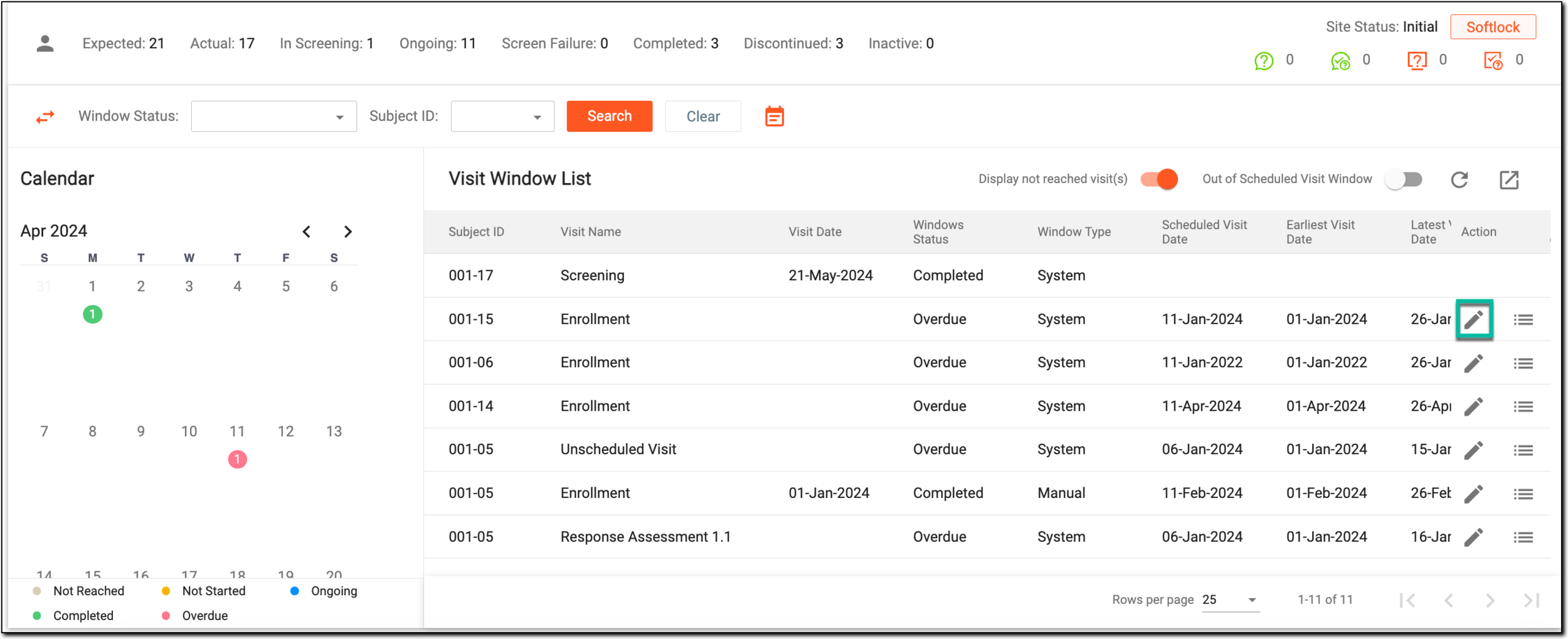Click subject 001-17 in the list
Image resolution: width=1568 pixels, height=639 pixels.
coord(470,275)
